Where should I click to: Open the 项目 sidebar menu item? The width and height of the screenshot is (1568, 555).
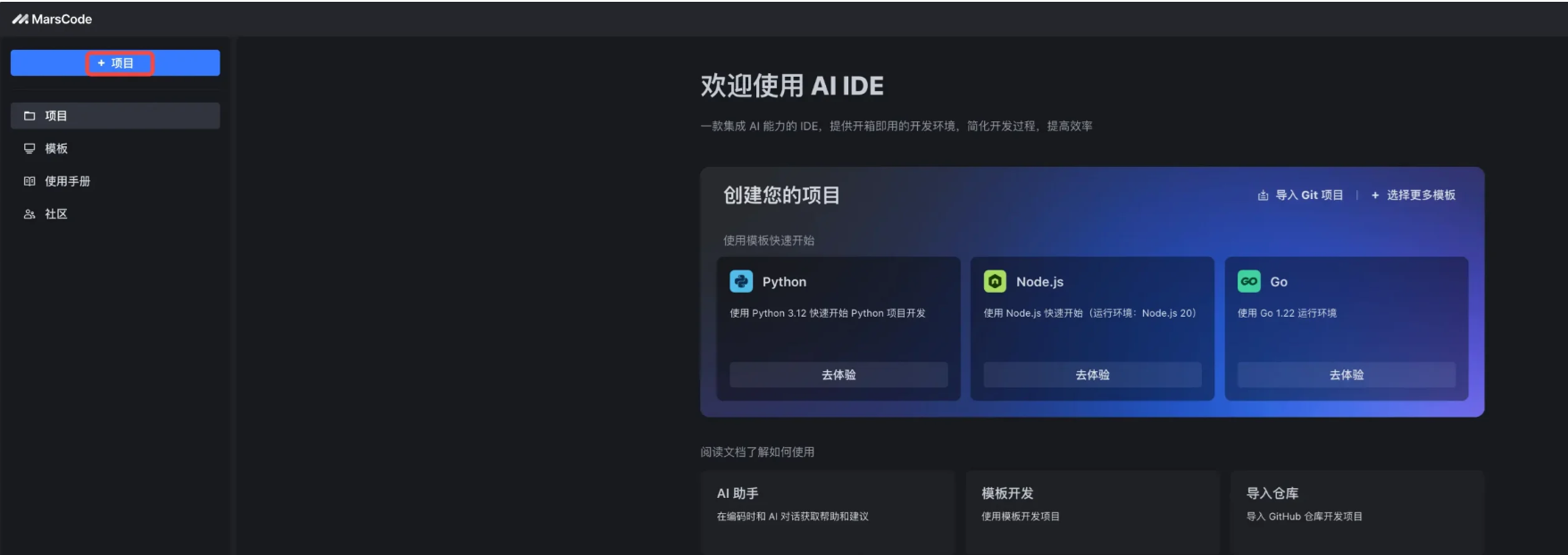click(x=115, y=116)
